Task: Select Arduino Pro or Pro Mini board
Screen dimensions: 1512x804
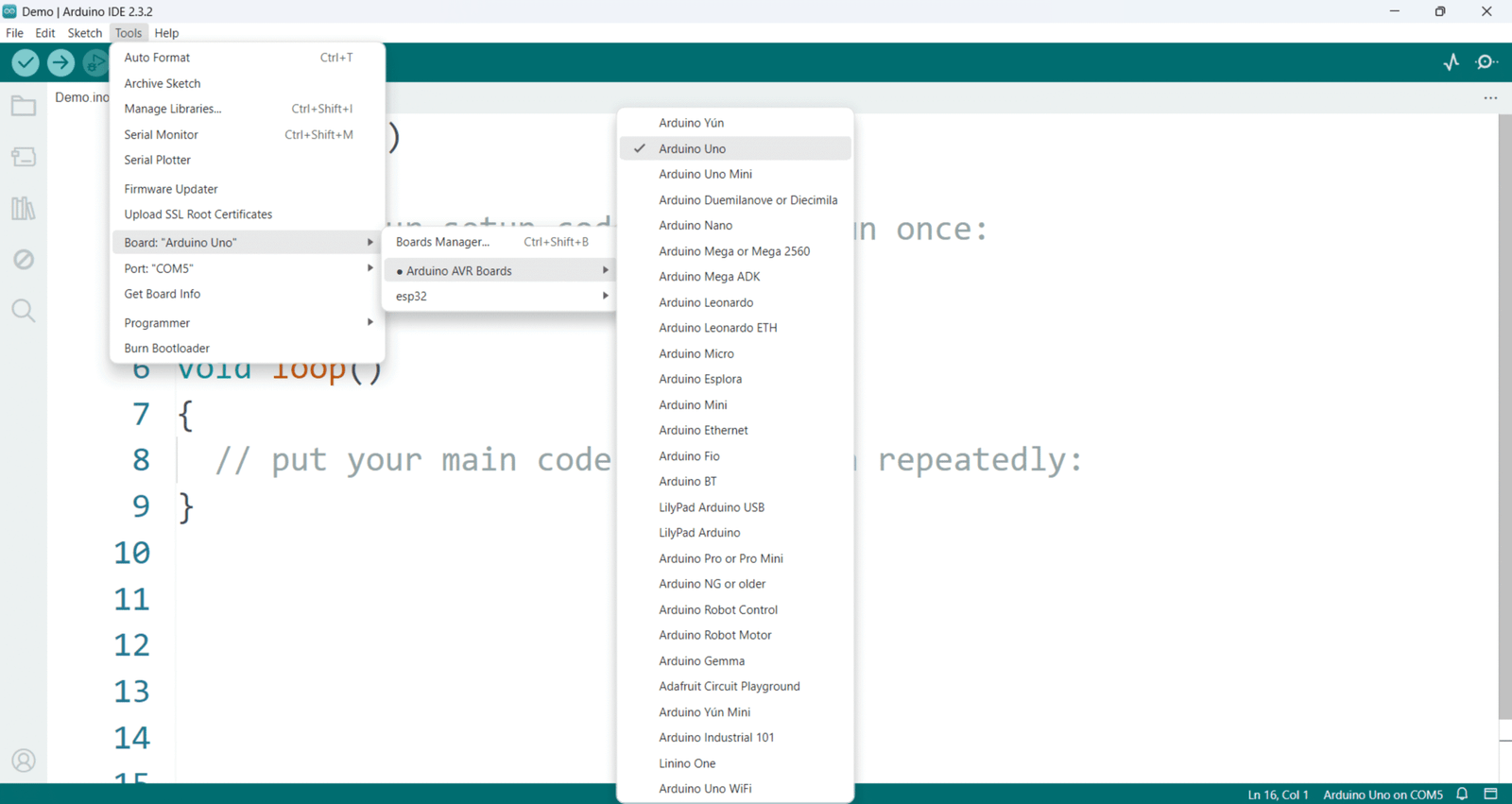Action: coord(735,558)
